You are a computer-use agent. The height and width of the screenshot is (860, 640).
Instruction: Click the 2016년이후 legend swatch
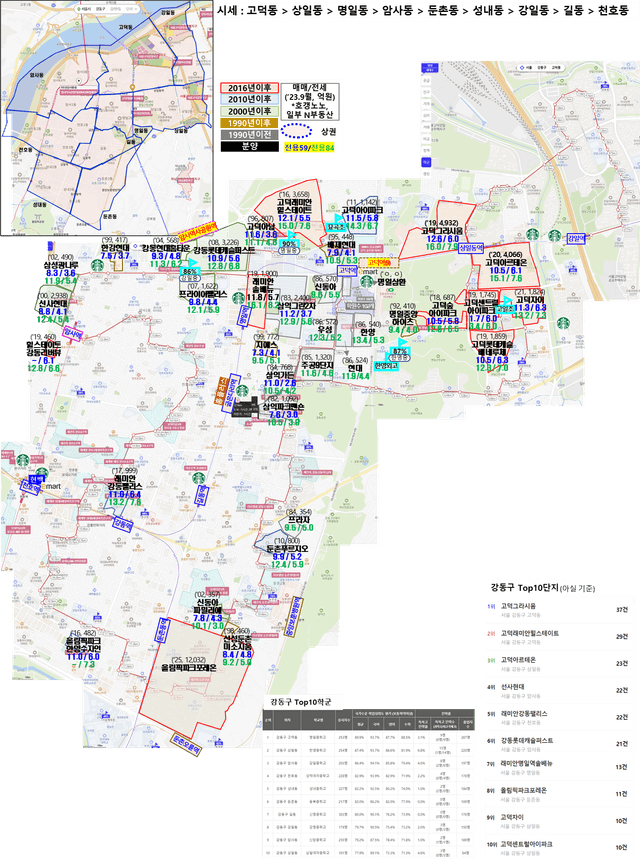(x=250, y=88)
